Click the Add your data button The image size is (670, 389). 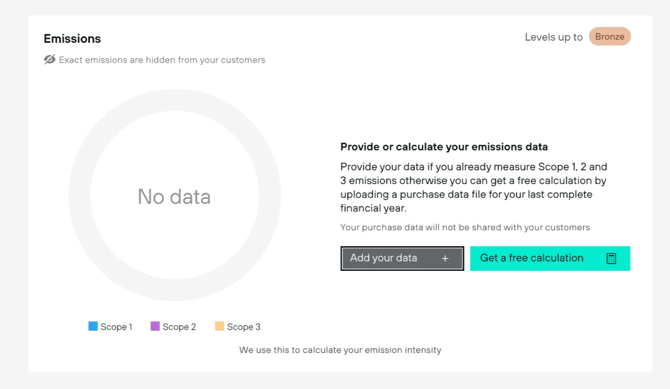click(x=402, y=258)
